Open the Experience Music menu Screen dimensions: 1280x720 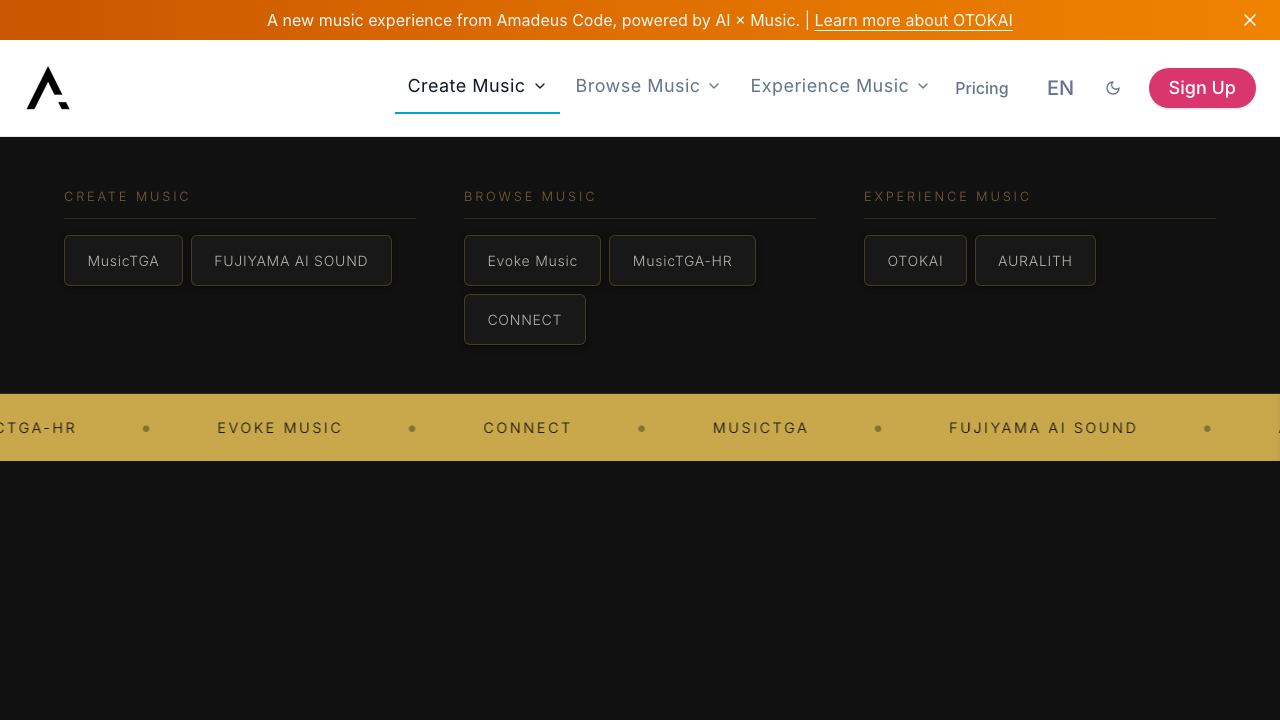pos(840,86)
